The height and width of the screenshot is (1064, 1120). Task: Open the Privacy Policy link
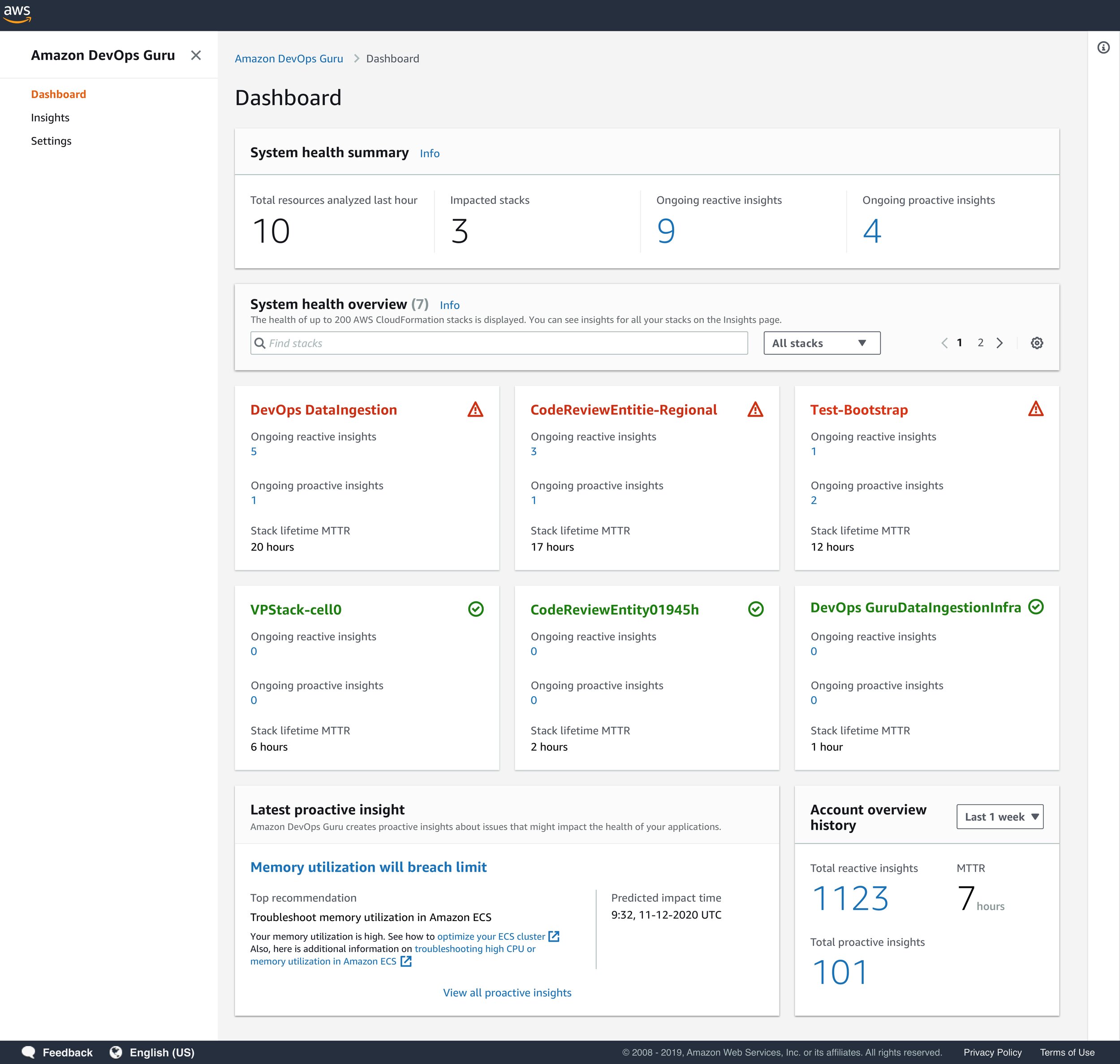(x=992, y=1052)
